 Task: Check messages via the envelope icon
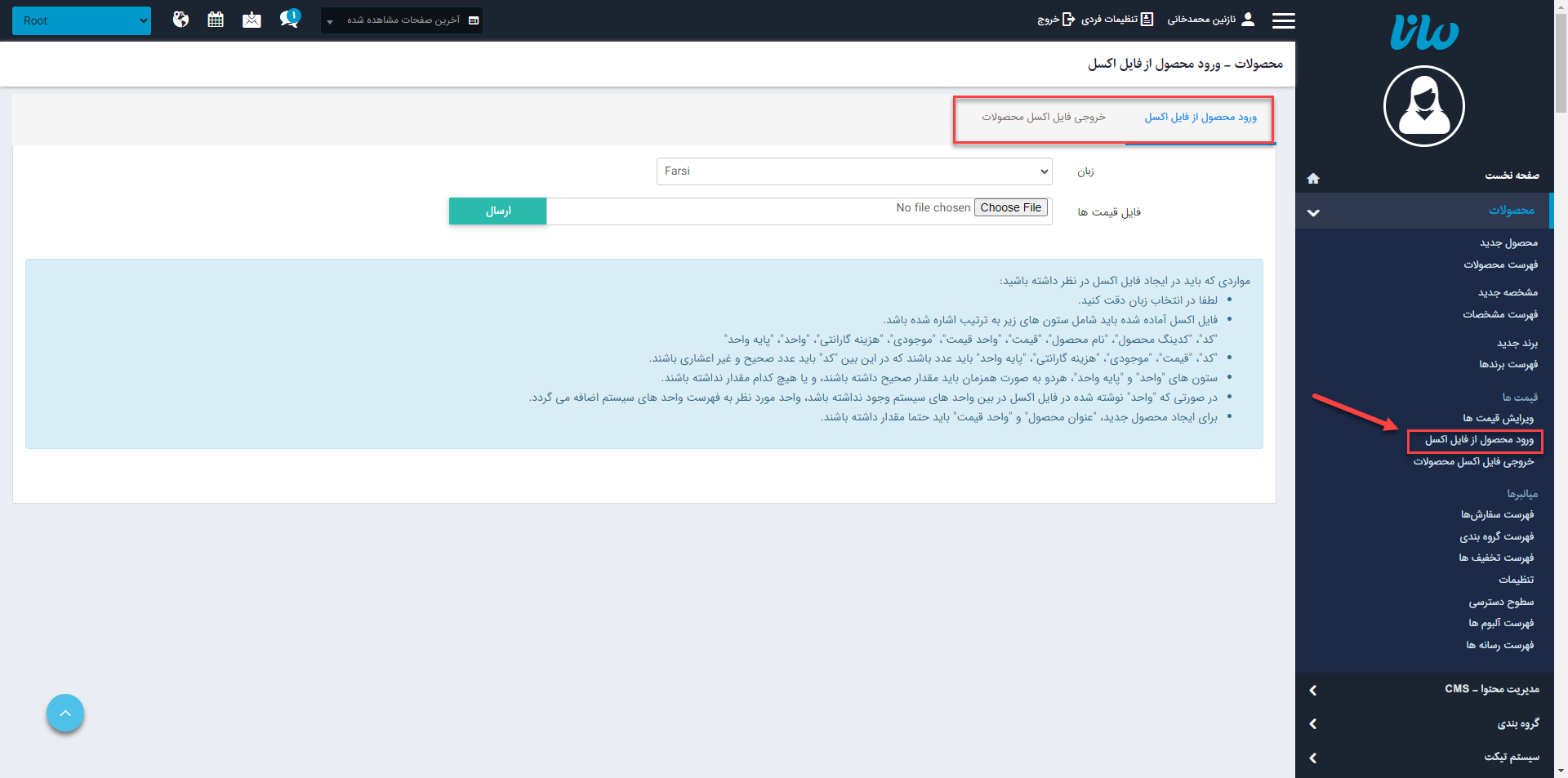coord(252,19)
